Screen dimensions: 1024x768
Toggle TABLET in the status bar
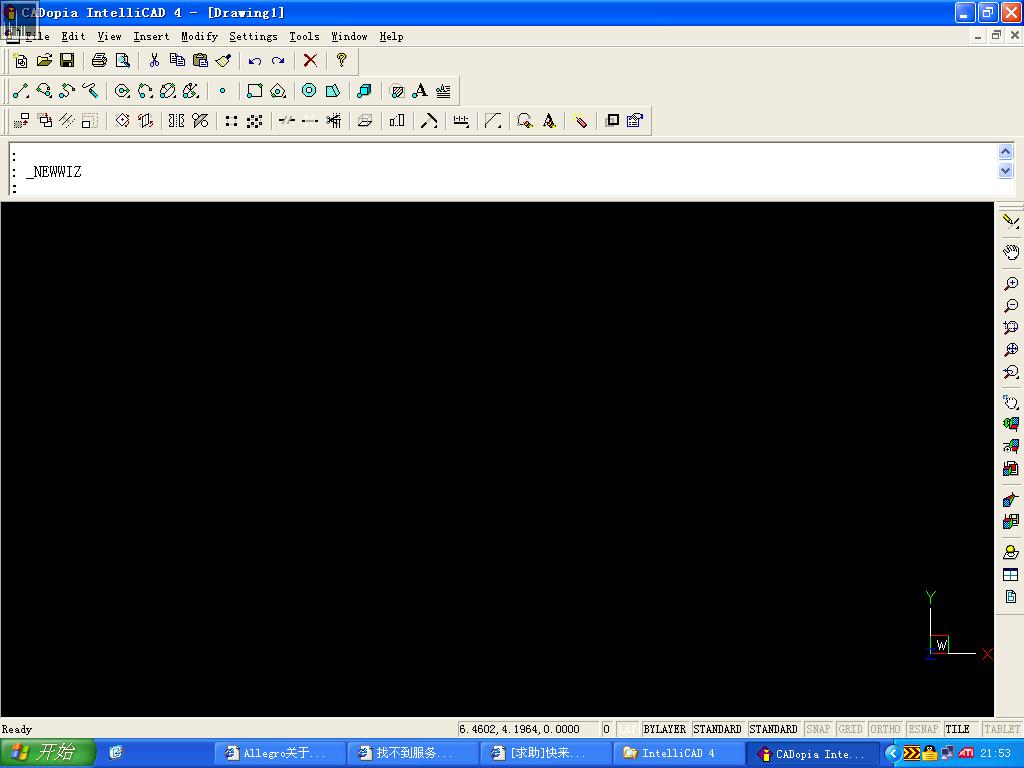[1002, 729]
